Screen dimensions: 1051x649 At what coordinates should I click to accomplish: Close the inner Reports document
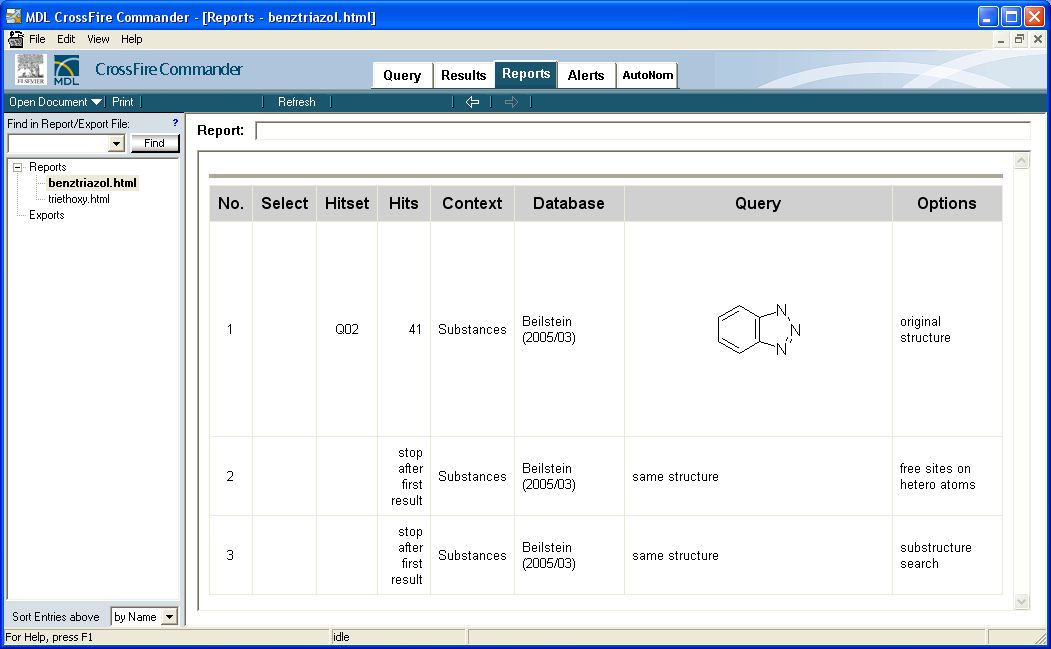click(x=1038, y=40)
